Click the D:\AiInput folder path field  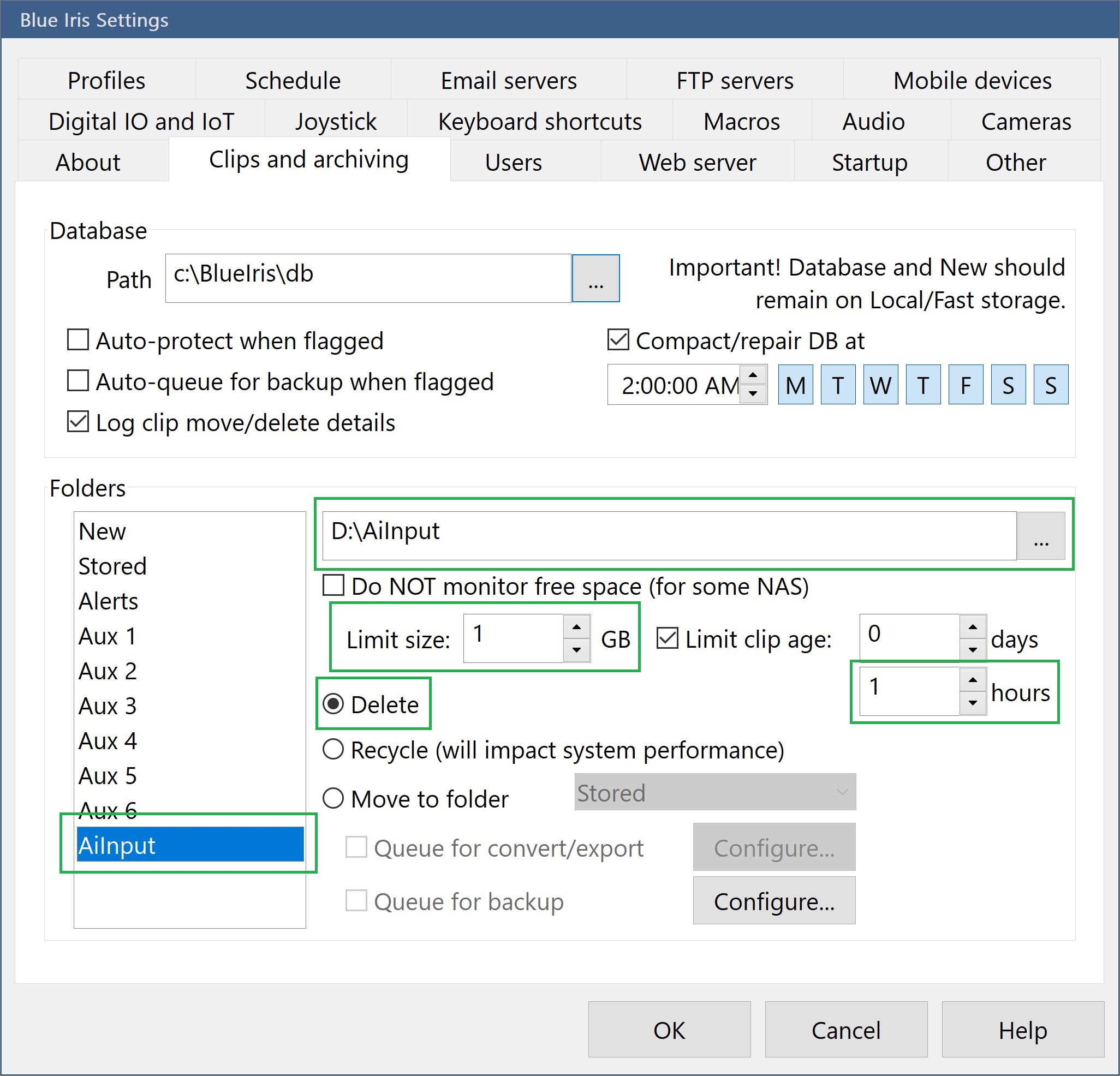(x=669, y=535)
